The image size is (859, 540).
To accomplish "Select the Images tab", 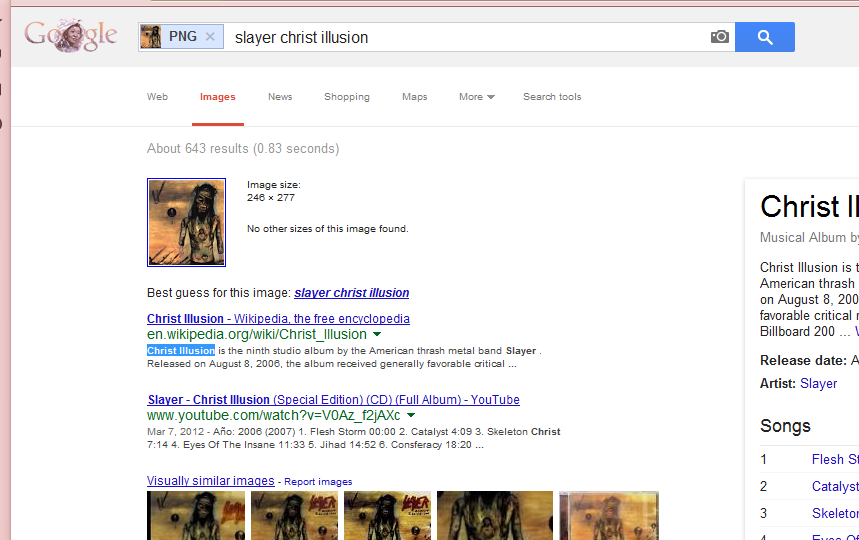I will [217, 97].
